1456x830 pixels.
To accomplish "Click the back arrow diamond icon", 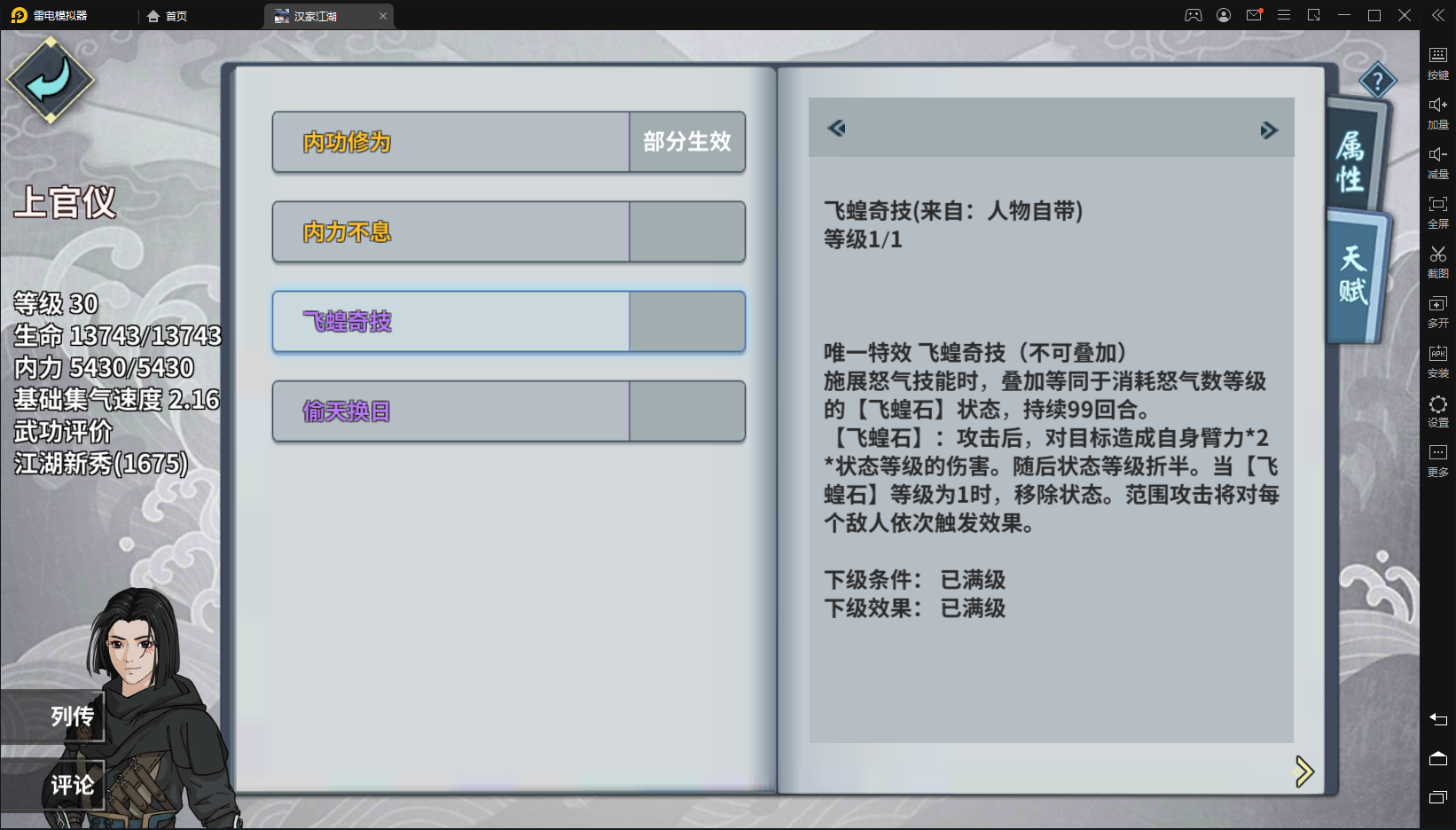I will [x=51, y=80].
